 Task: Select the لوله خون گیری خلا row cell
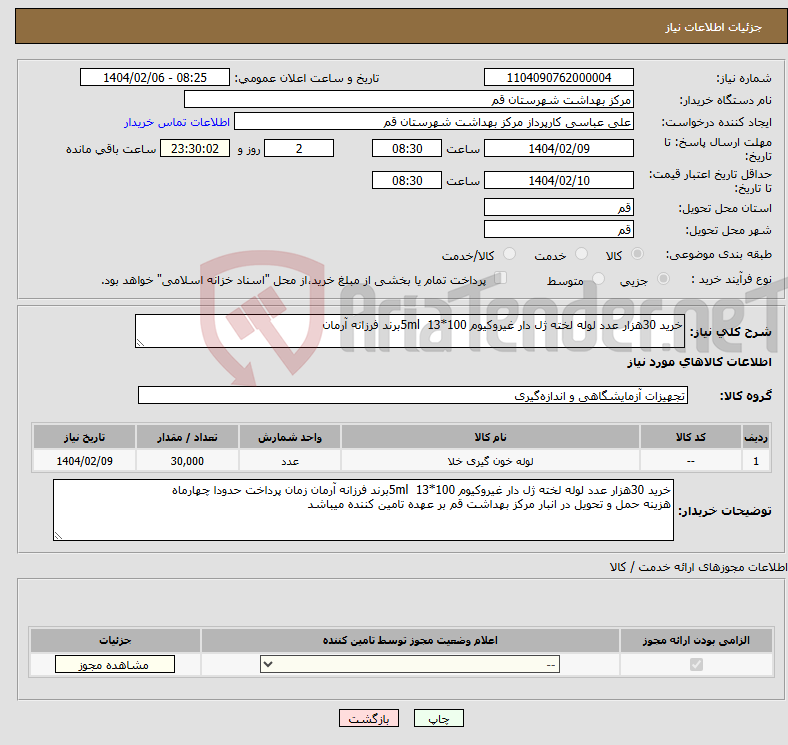pos(490,461)
